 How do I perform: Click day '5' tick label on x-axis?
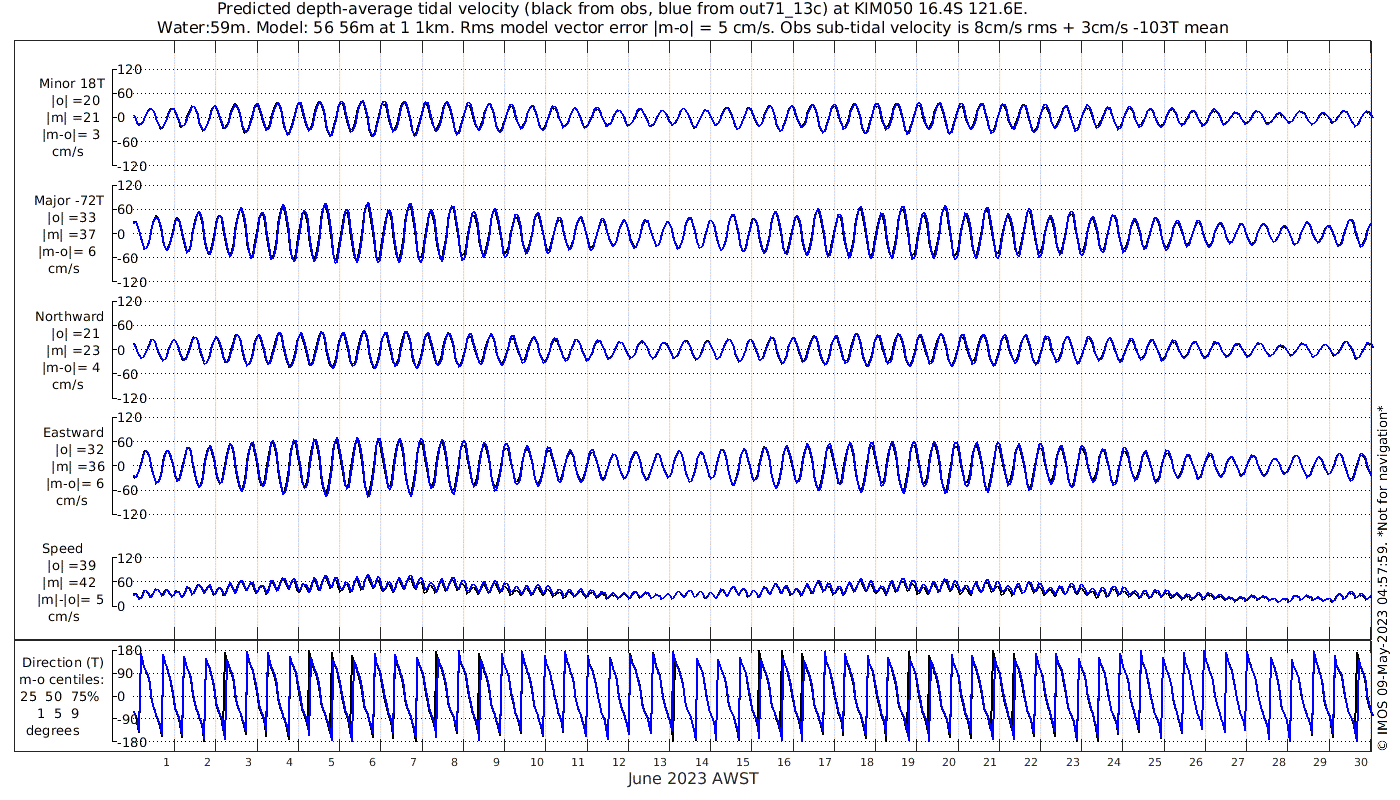pos(331,761)
